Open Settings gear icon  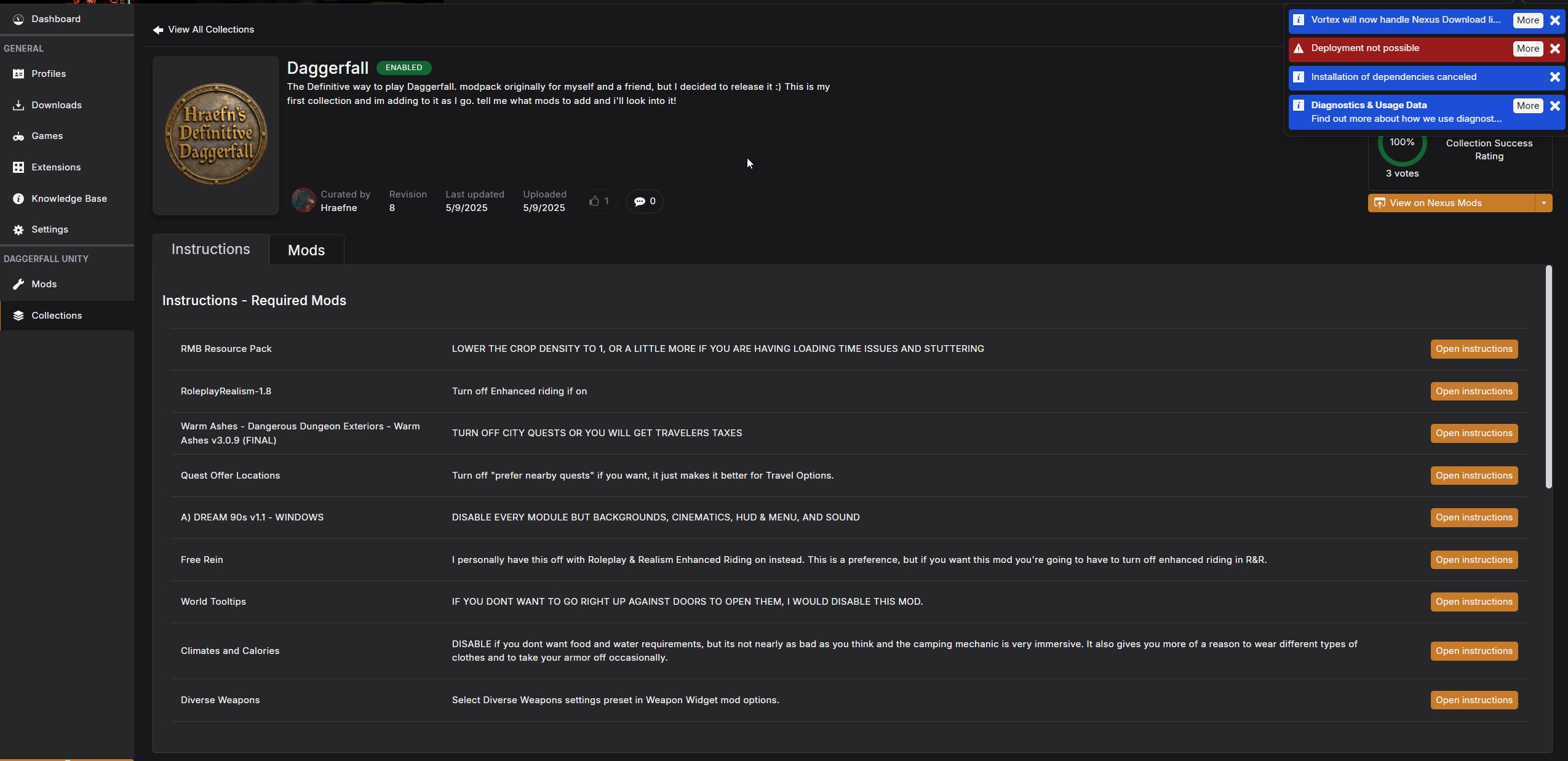coord(18,229)
